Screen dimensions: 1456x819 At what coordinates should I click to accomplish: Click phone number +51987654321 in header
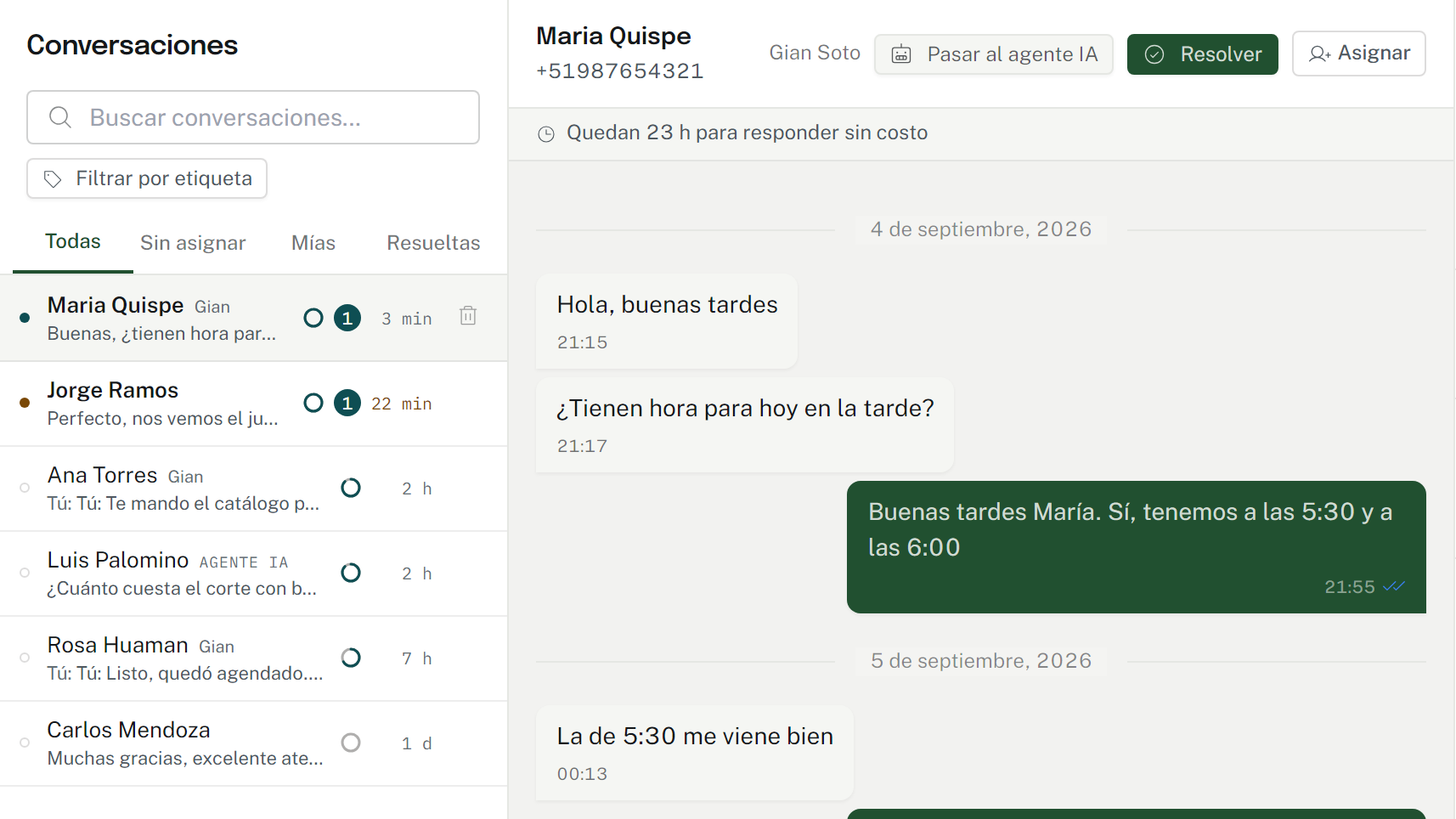(x=620, y=71)
